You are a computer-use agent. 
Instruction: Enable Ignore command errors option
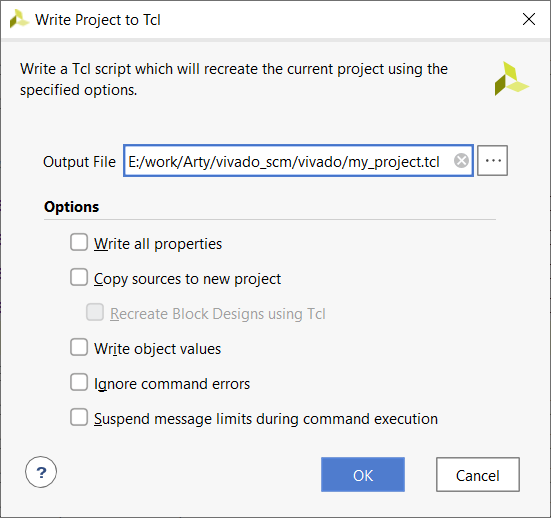point(79,382)
